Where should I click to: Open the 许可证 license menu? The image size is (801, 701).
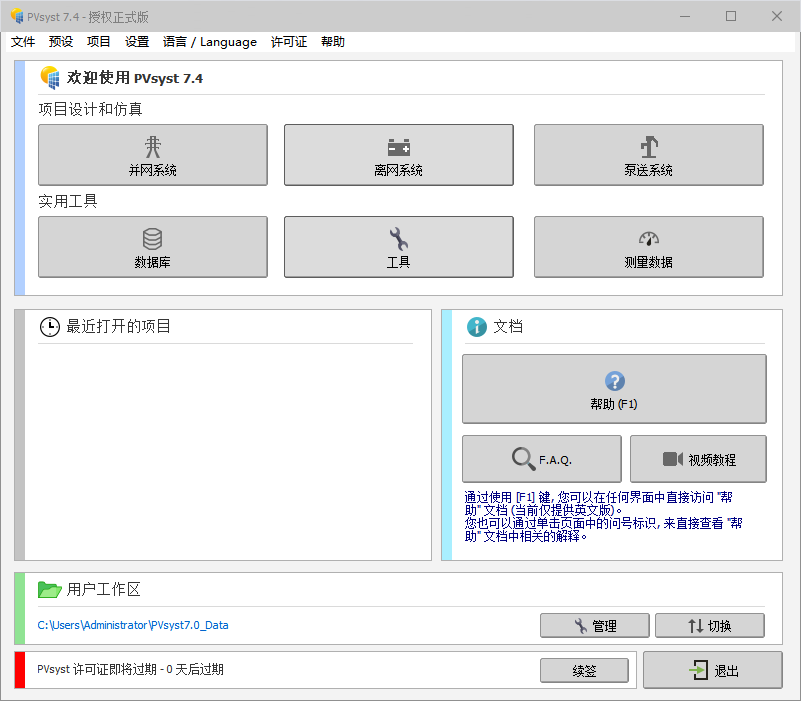click(289, 42)
